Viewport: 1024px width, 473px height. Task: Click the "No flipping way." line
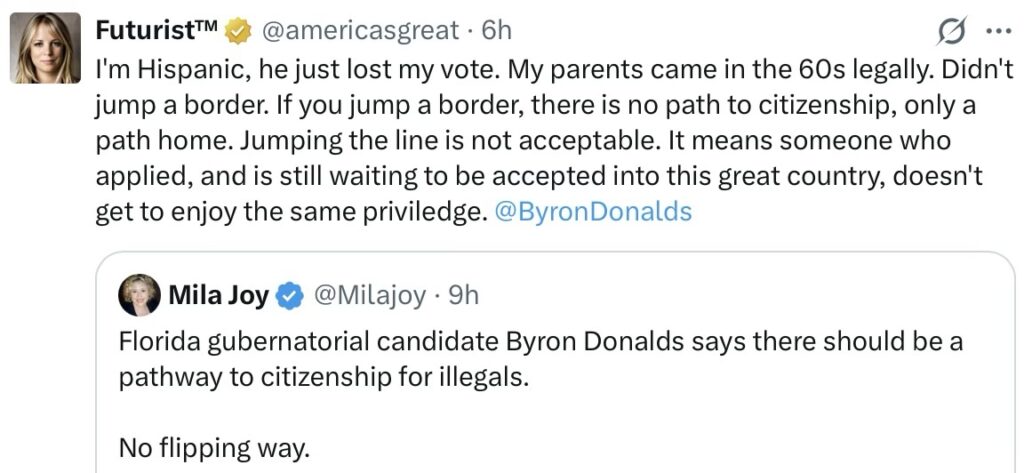[x=214, y=448]
